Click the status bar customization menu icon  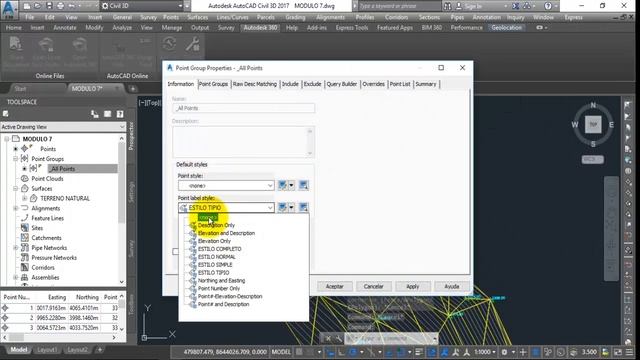coord(630,352)
